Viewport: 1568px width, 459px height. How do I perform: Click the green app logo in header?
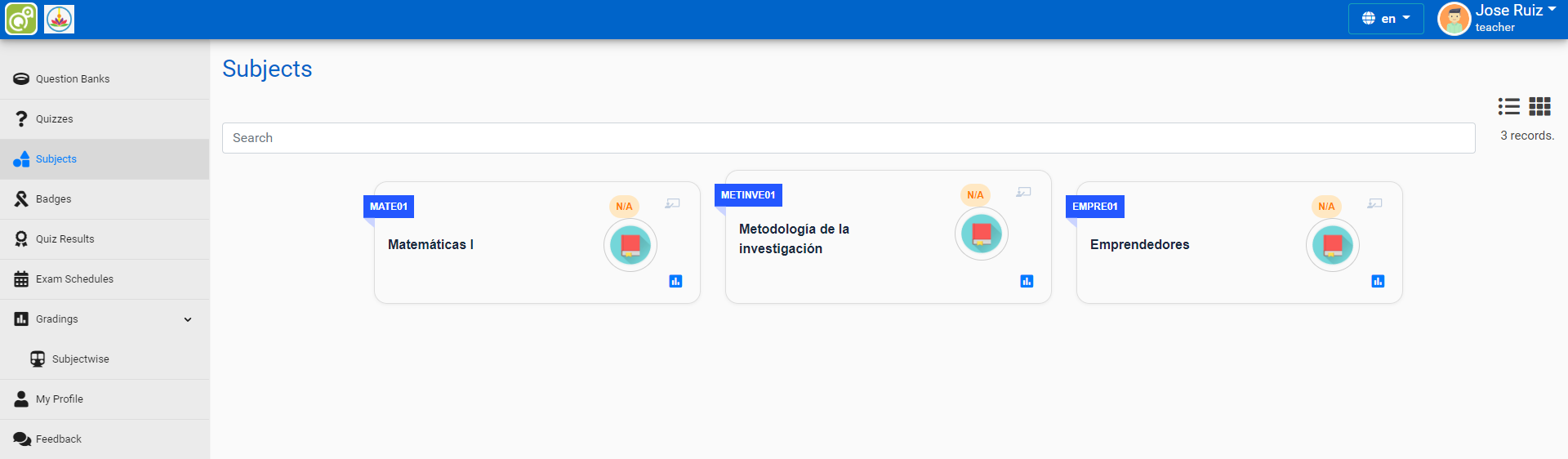(x=21, y=19)
